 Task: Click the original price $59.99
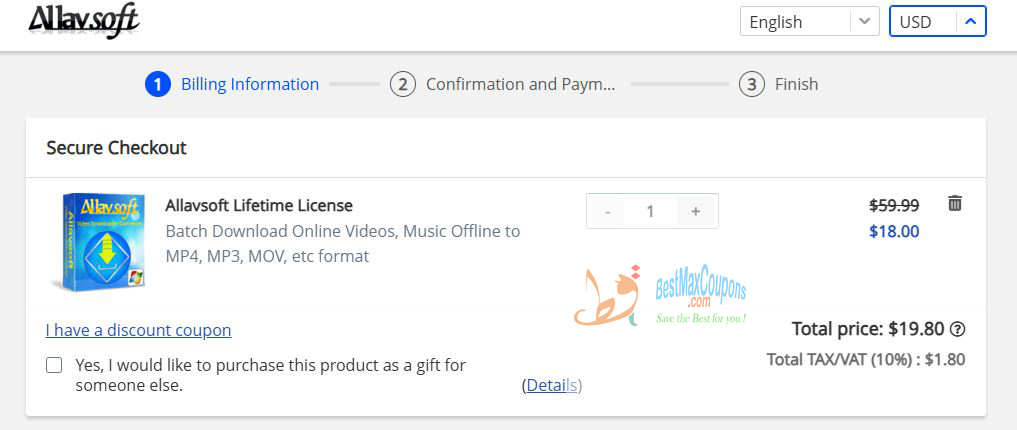click(894, 206)
